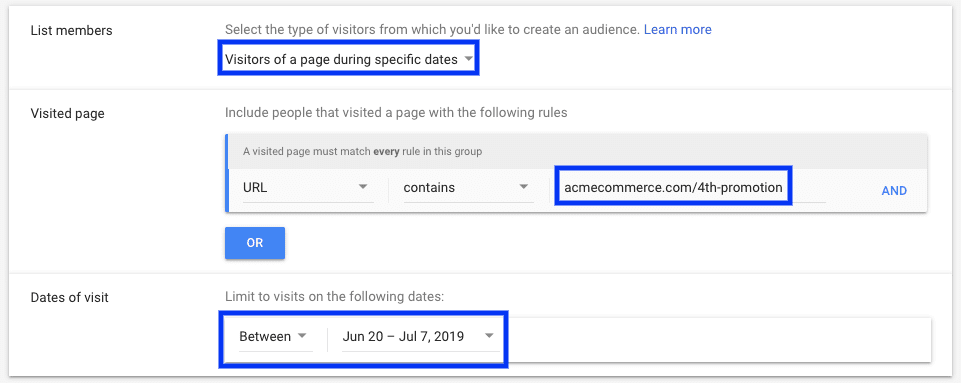Click the blue OR button
The width and height of the screenshot is (961, 383).
pyautogui.click(x=255, y=243)
